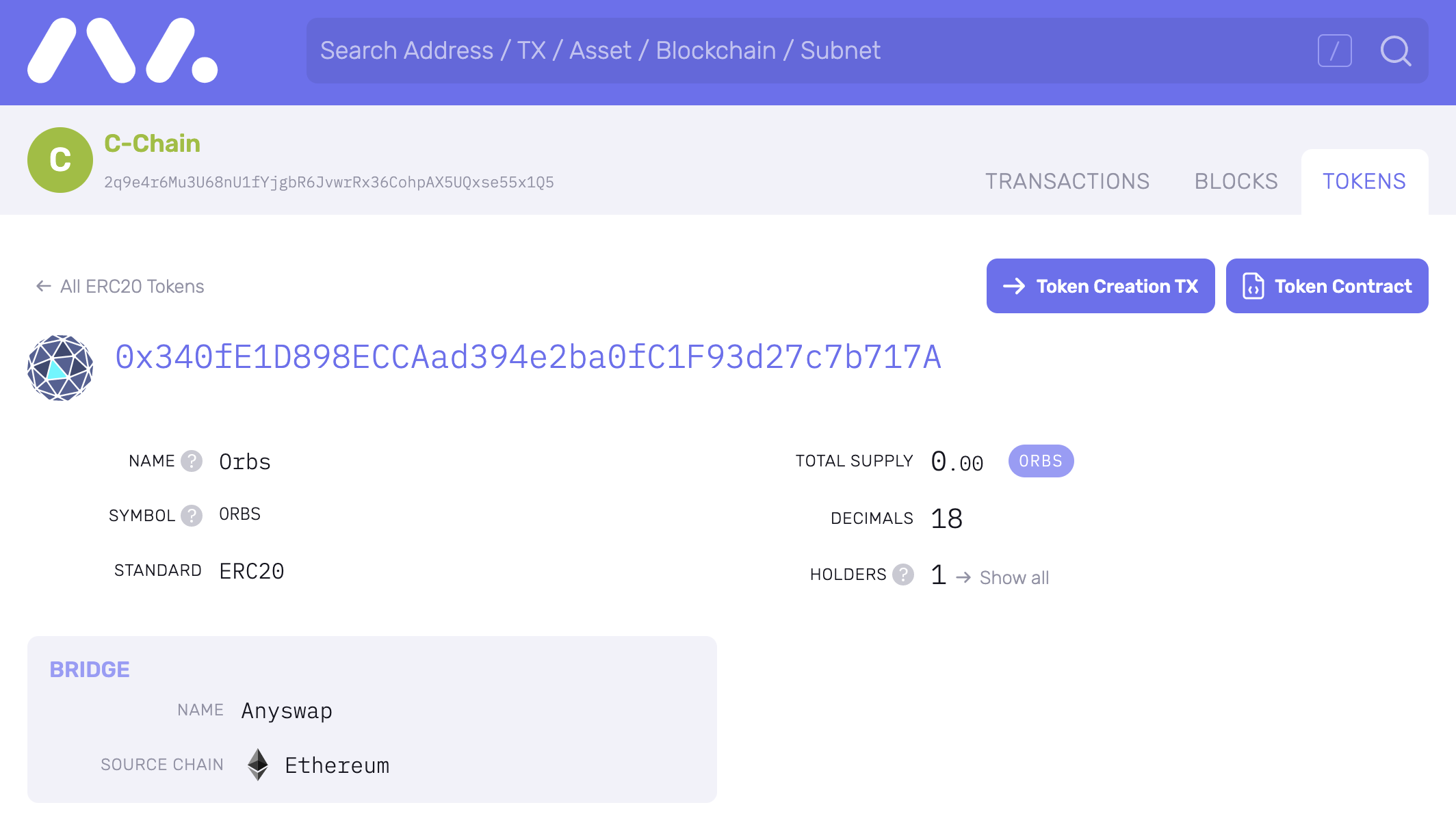Switch to the BLOCKS tab
The width and height of the screenshot is (1456, 818).
click(1236, 182)
